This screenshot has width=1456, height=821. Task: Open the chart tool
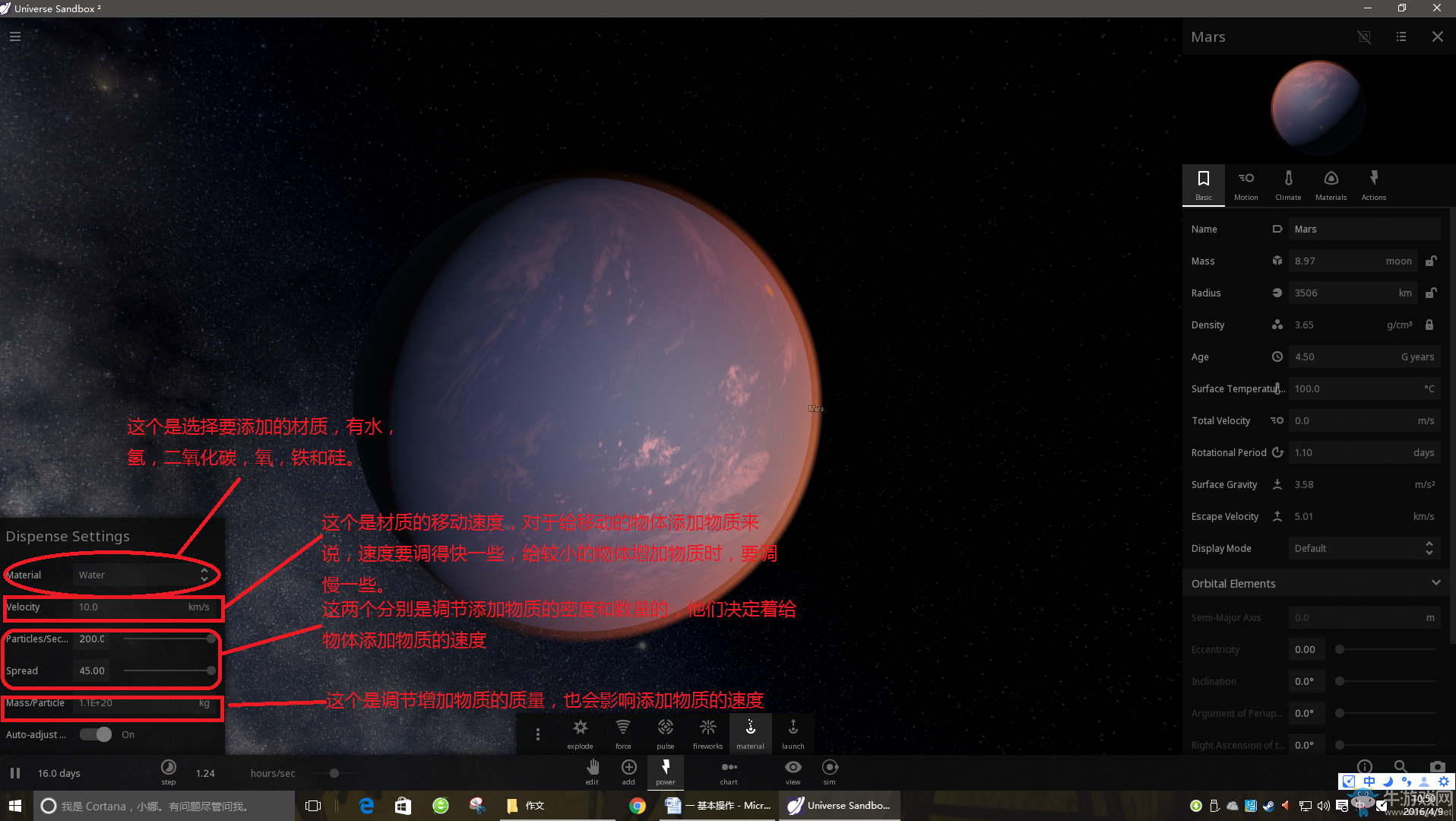pyautogui.click(x=729, y=772)
